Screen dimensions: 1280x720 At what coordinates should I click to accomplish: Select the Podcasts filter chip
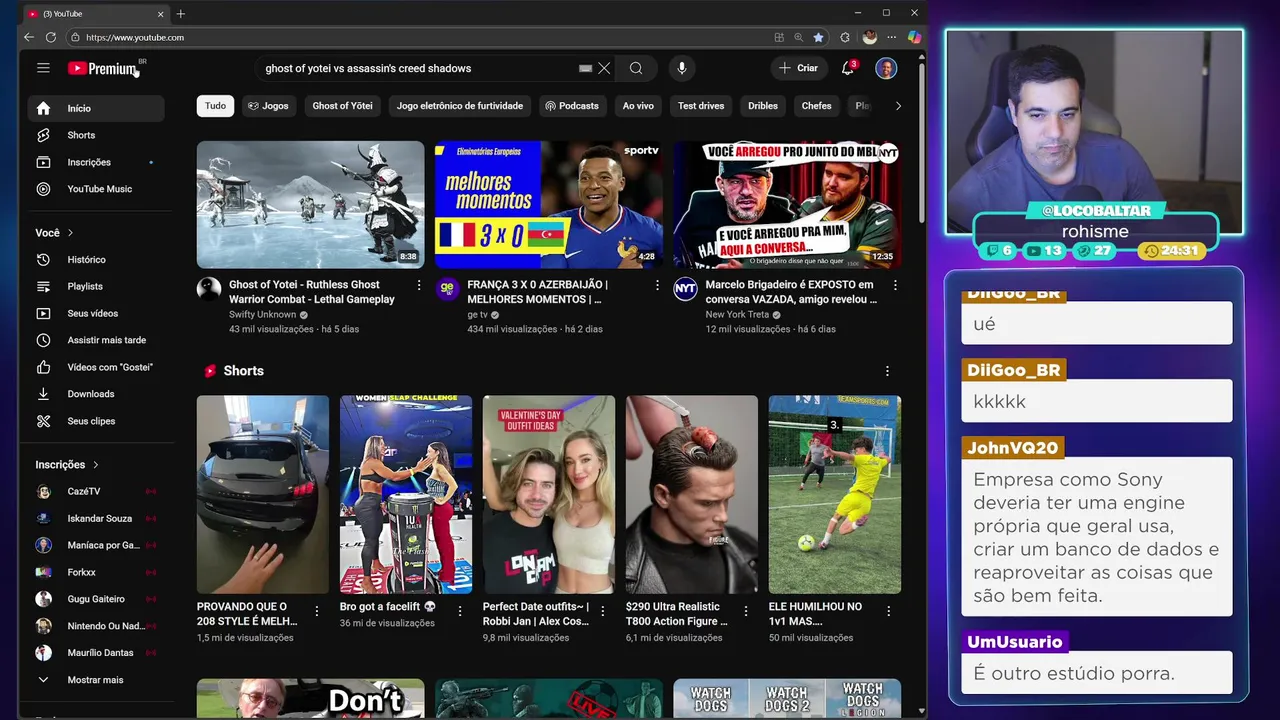point(571,106)
